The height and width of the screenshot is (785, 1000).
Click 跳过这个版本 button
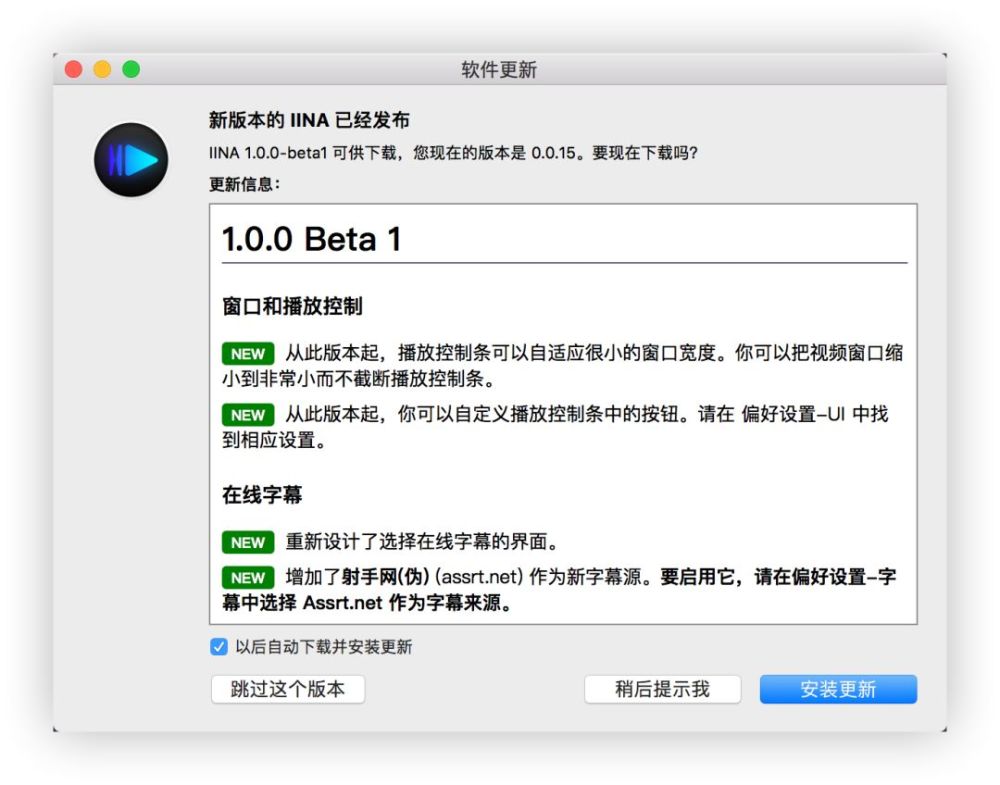pos(288,689)
